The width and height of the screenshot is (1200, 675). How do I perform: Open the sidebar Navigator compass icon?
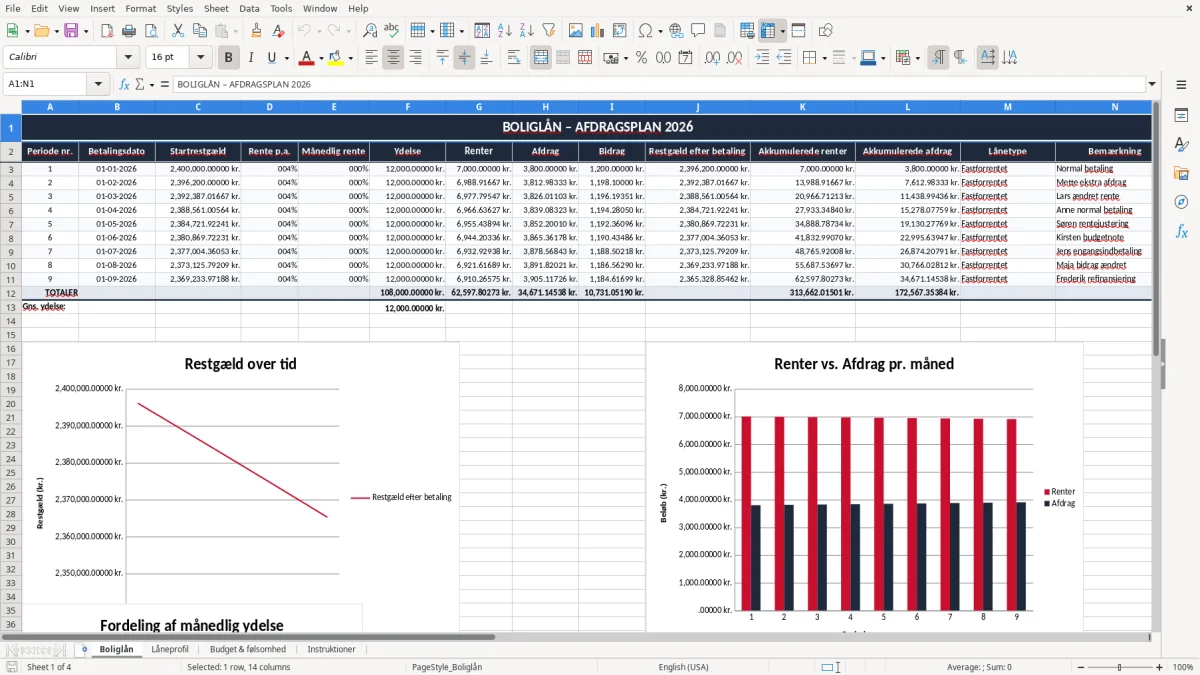(1181, 202)
